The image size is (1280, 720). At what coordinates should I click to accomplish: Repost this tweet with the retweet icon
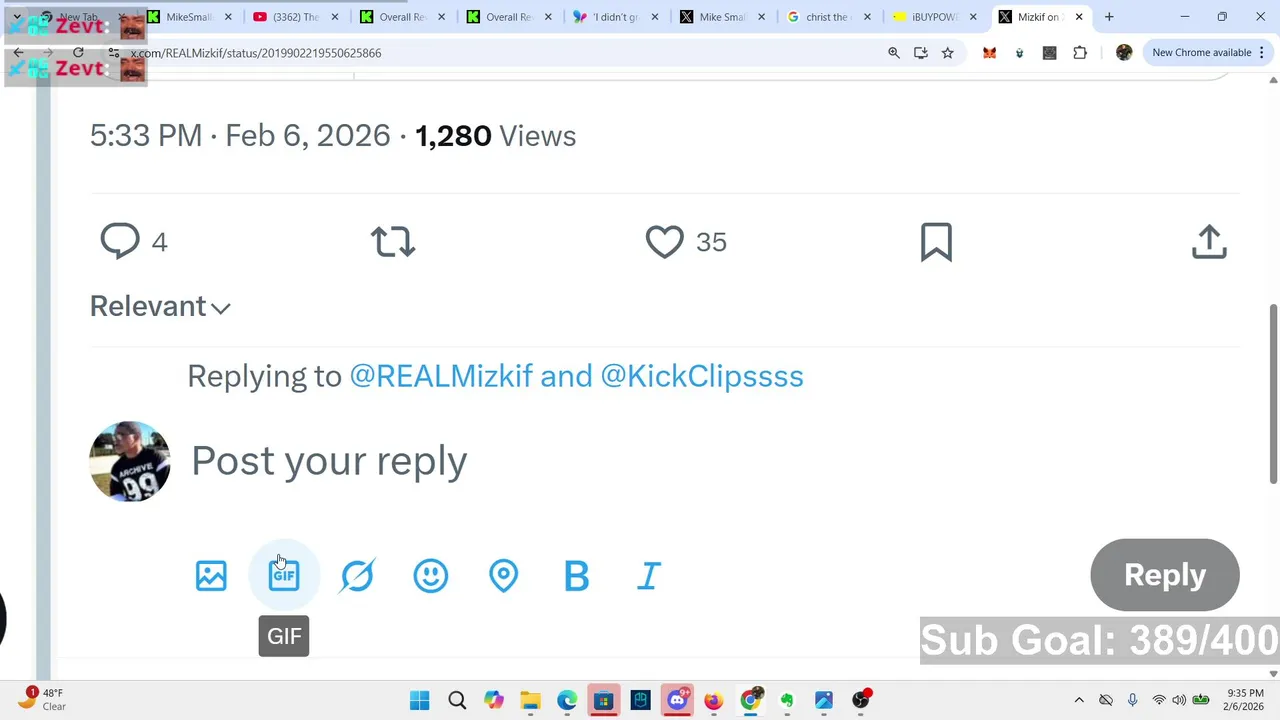[392, 242]
